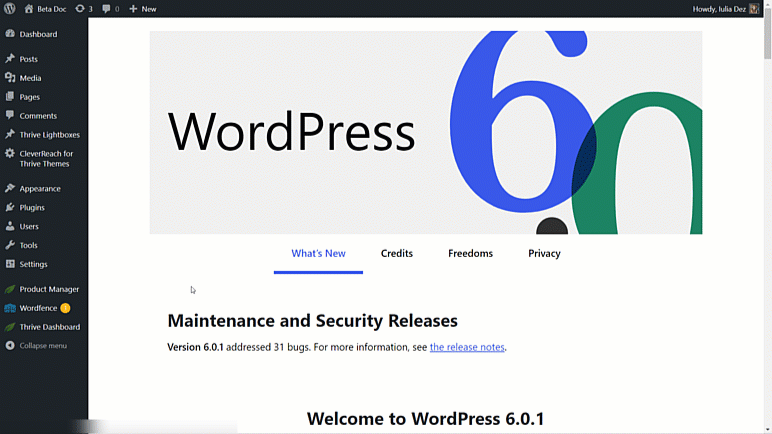Open Product Manager menu label

click(x=49, y=289)
